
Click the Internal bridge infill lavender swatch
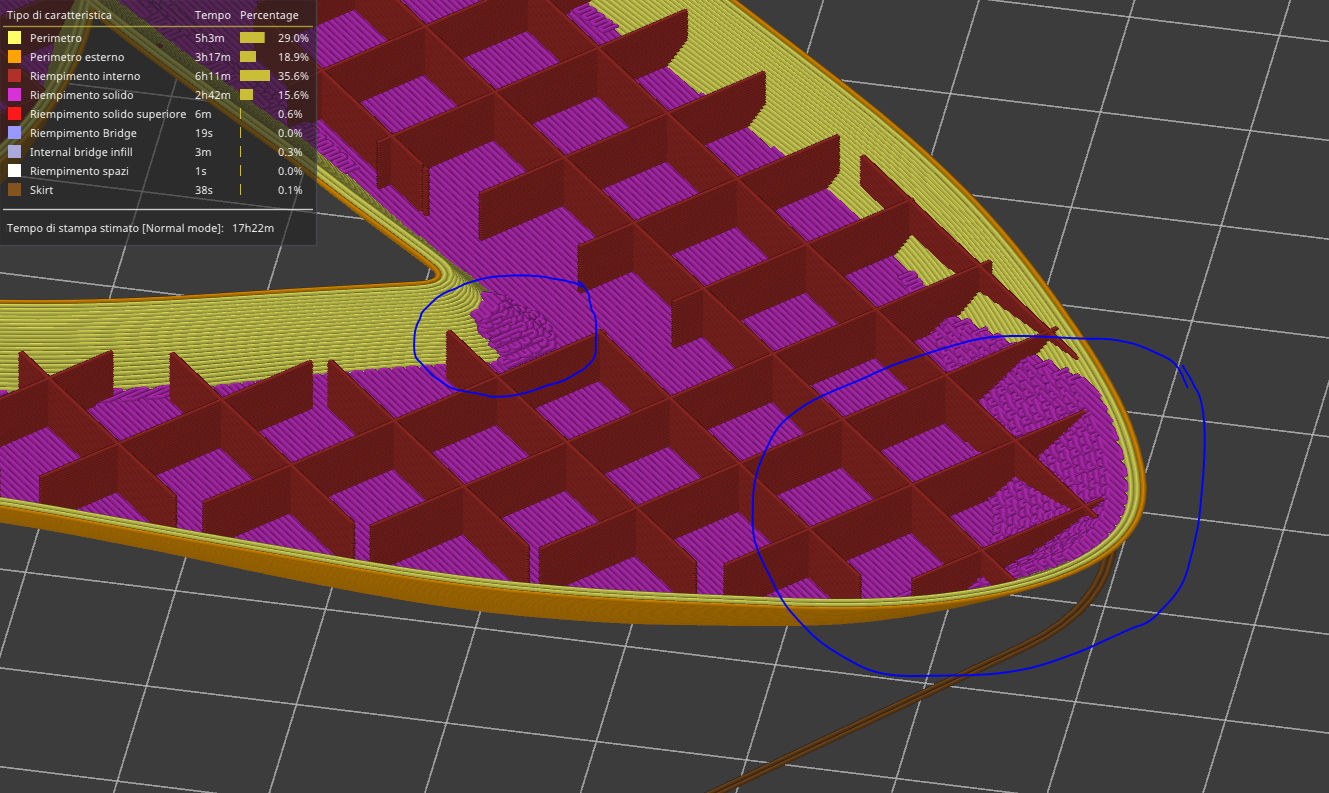(x=13, y=152)
